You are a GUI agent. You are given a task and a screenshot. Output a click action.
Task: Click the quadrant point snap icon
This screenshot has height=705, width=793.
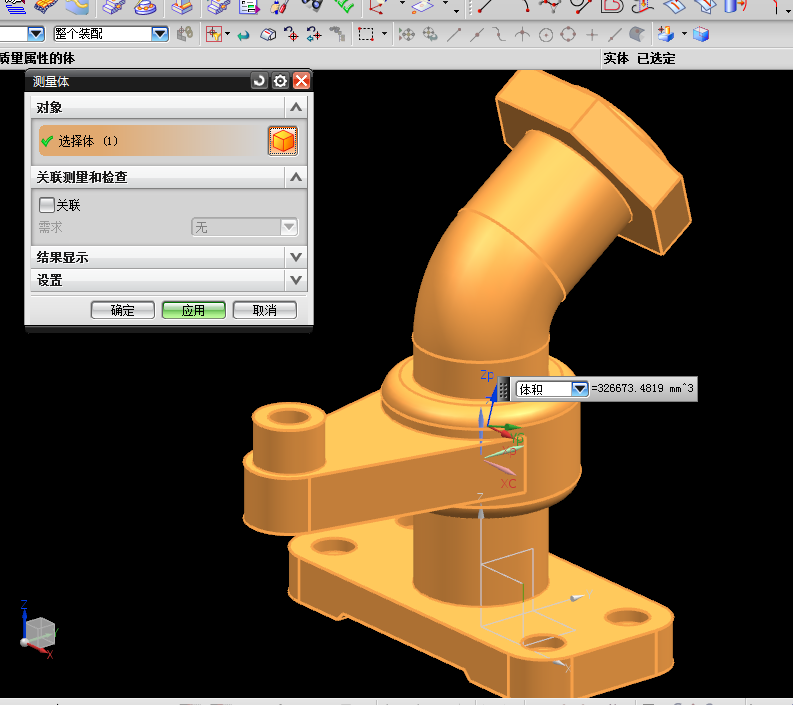[568, 34]
